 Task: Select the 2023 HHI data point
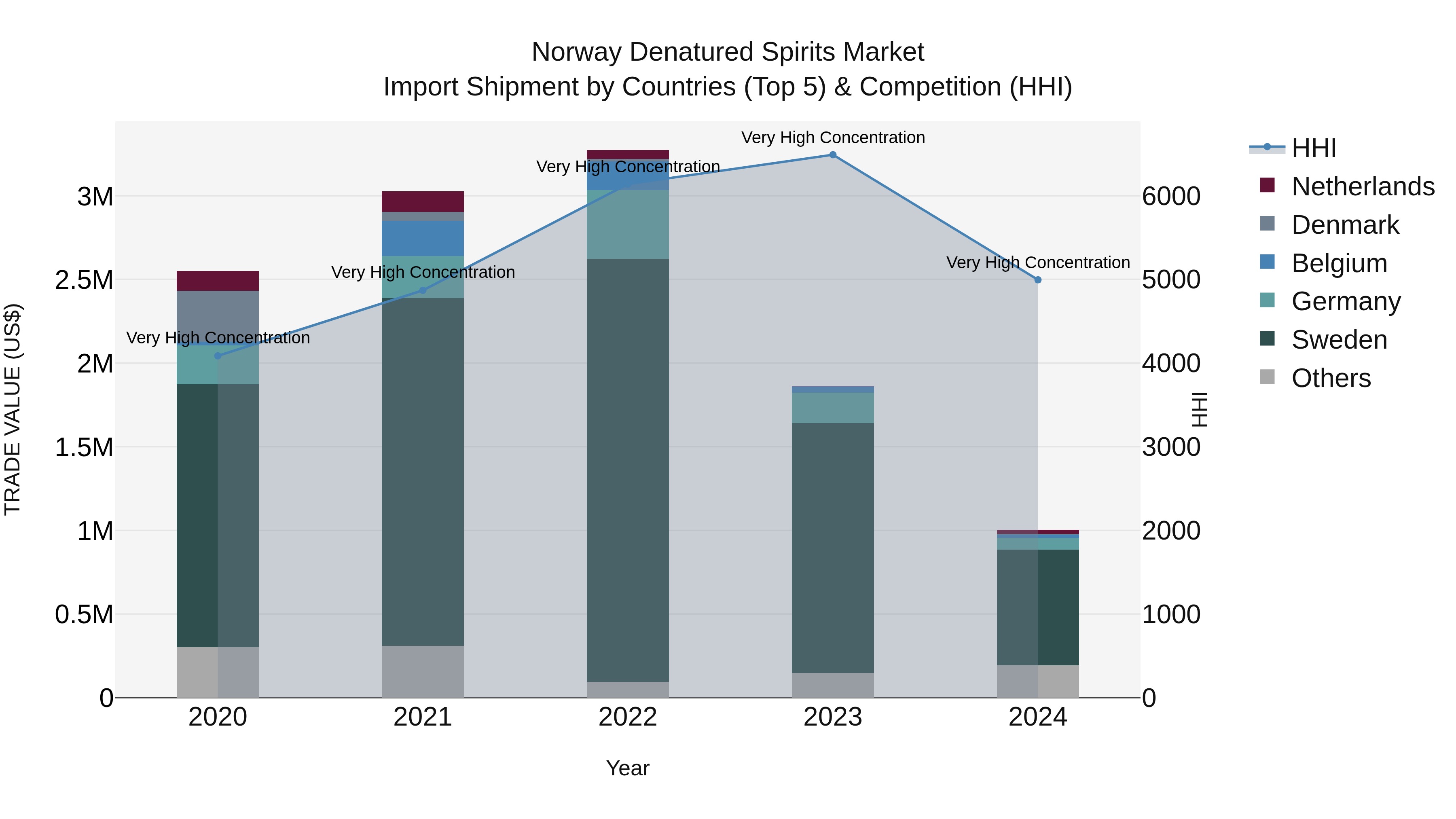click(x=833, y=155)
